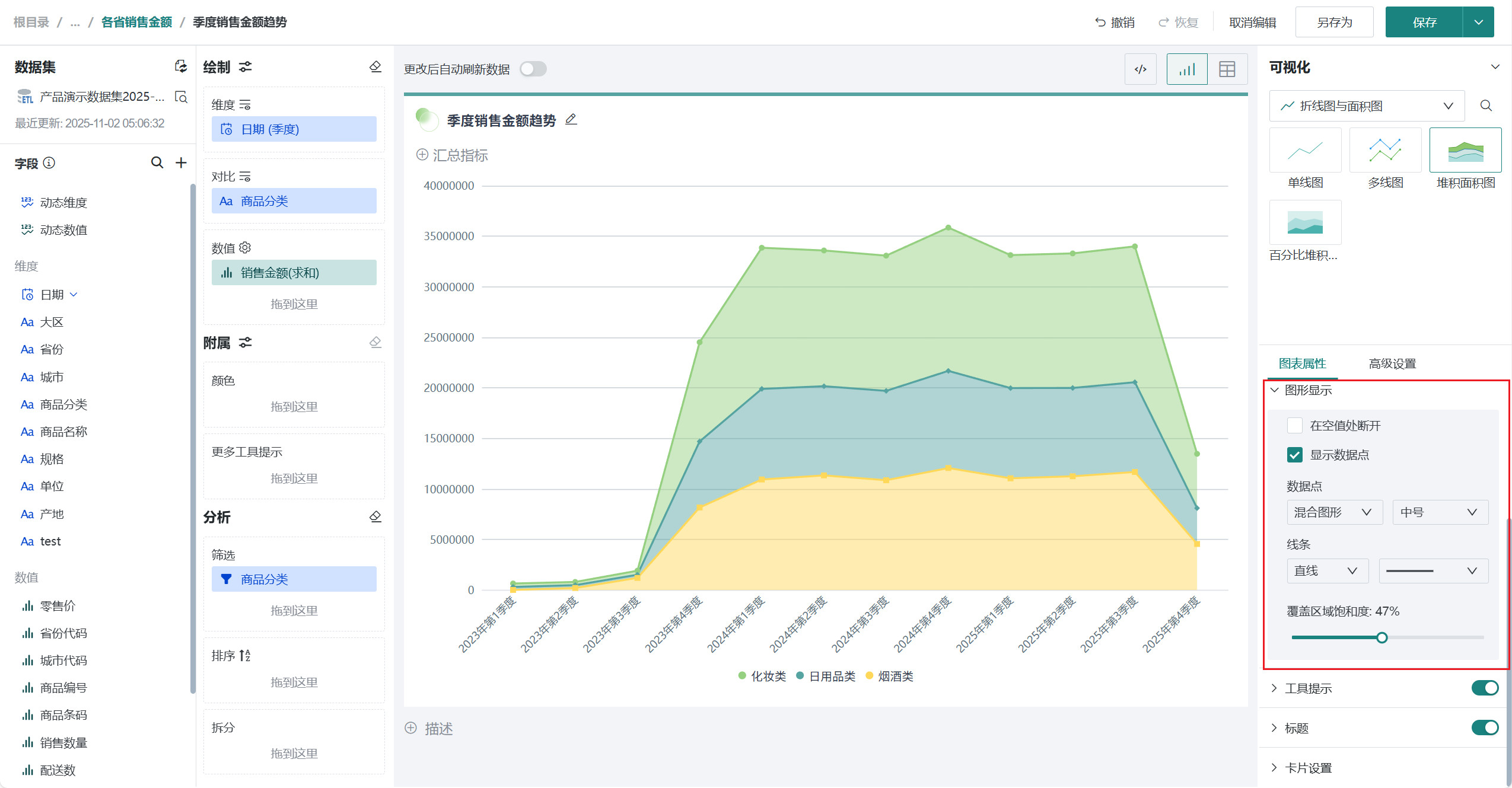Click the cancel editing button
Viewport: 1512px width, 788px height.
tap(1252, 23)
